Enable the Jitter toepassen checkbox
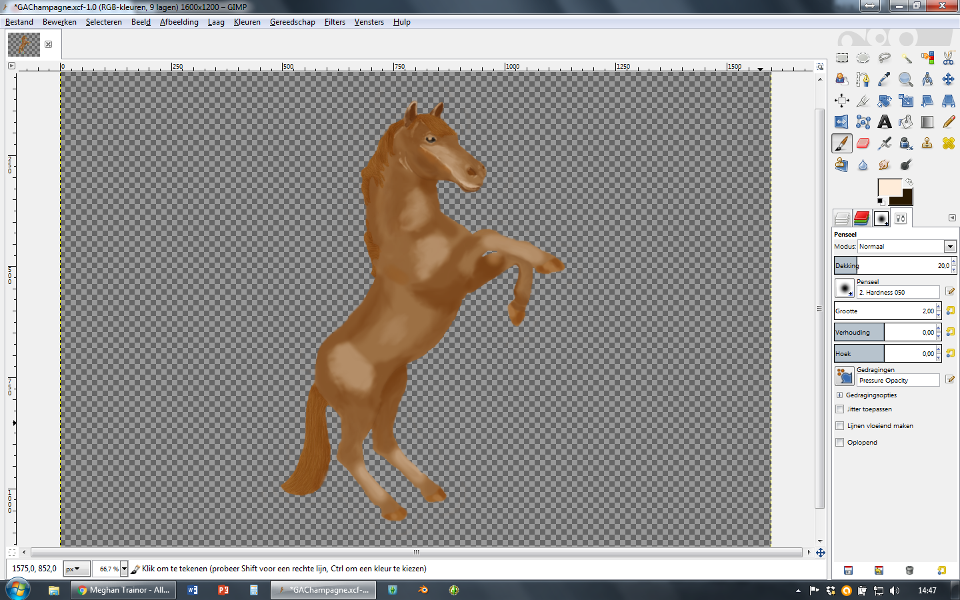960x600 pixels. pyautogui.click(x=839, y=409)
